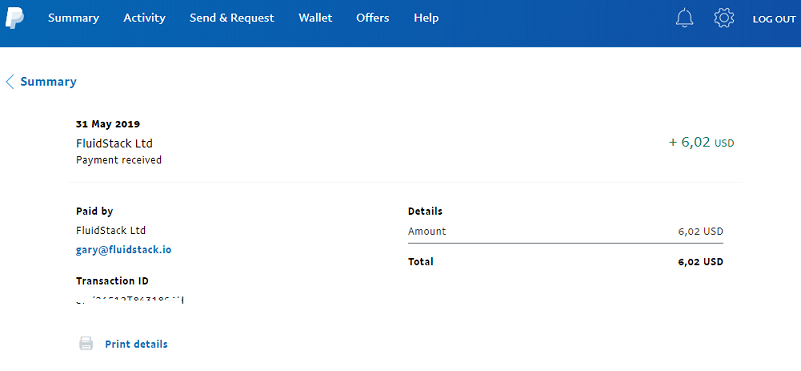Click the Transaction ID label

[112, 281]
